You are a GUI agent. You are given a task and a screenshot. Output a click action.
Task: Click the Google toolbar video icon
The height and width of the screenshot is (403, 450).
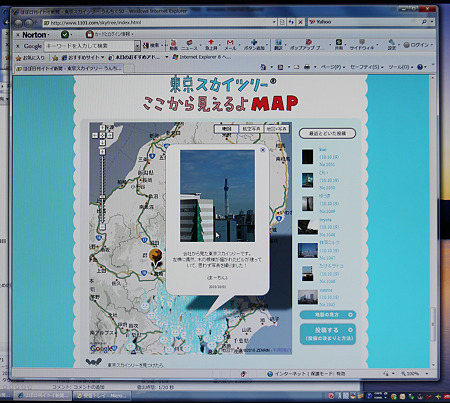pyautogui.click(x=173, y=45)
